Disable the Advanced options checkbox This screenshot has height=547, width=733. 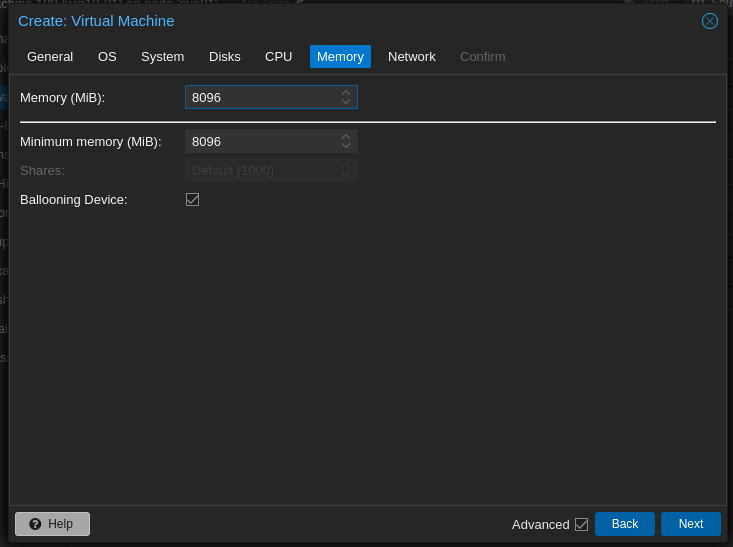(x=581, y=524)
